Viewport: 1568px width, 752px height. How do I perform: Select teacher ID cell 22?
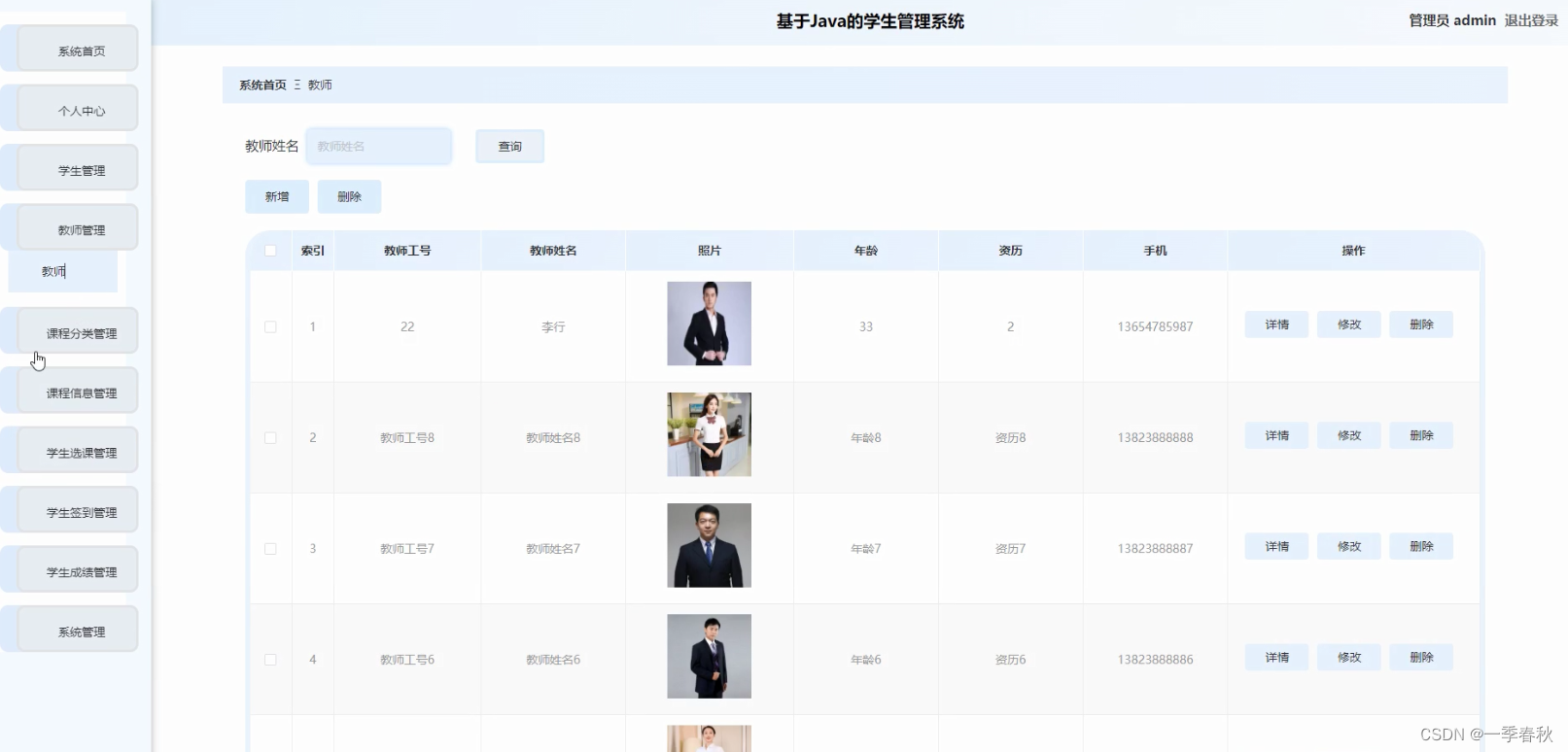[407, 326]
